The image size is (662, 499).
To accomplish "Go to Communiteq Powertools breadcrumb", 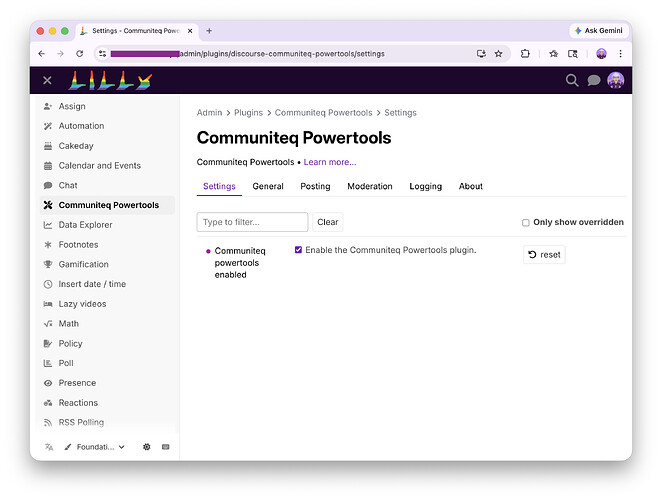I will 323,113.
